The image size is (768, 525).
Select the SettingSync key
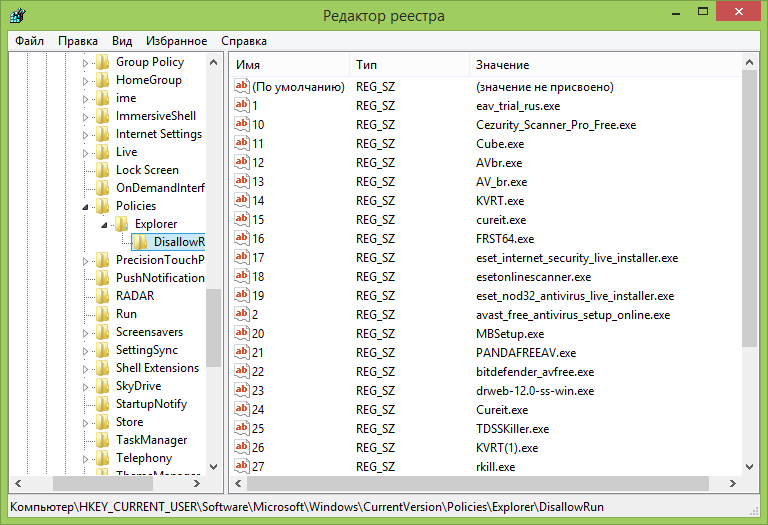coord(146,350)
